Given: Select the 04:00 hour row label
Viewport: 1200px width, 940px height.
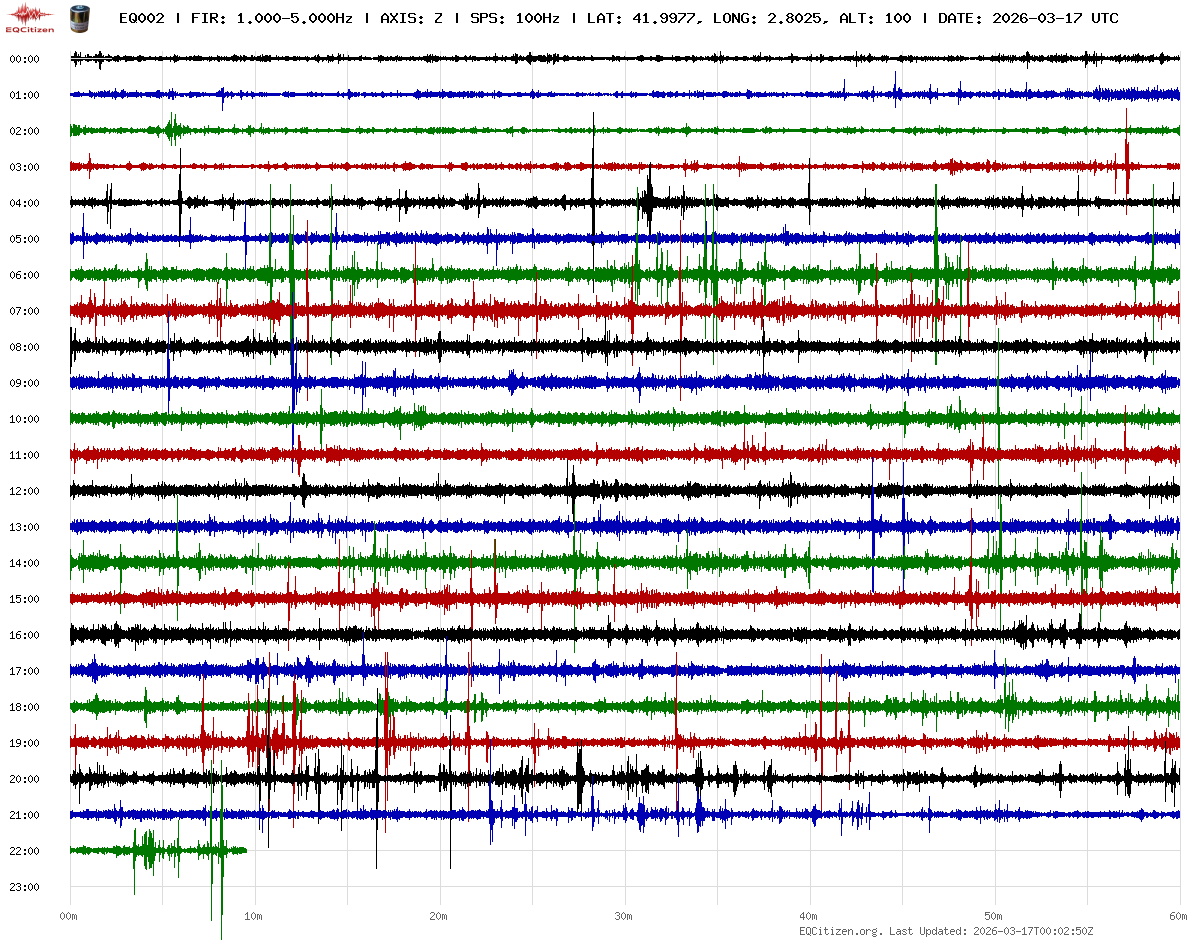Looking at the screenshot, I should click(24, 203).
